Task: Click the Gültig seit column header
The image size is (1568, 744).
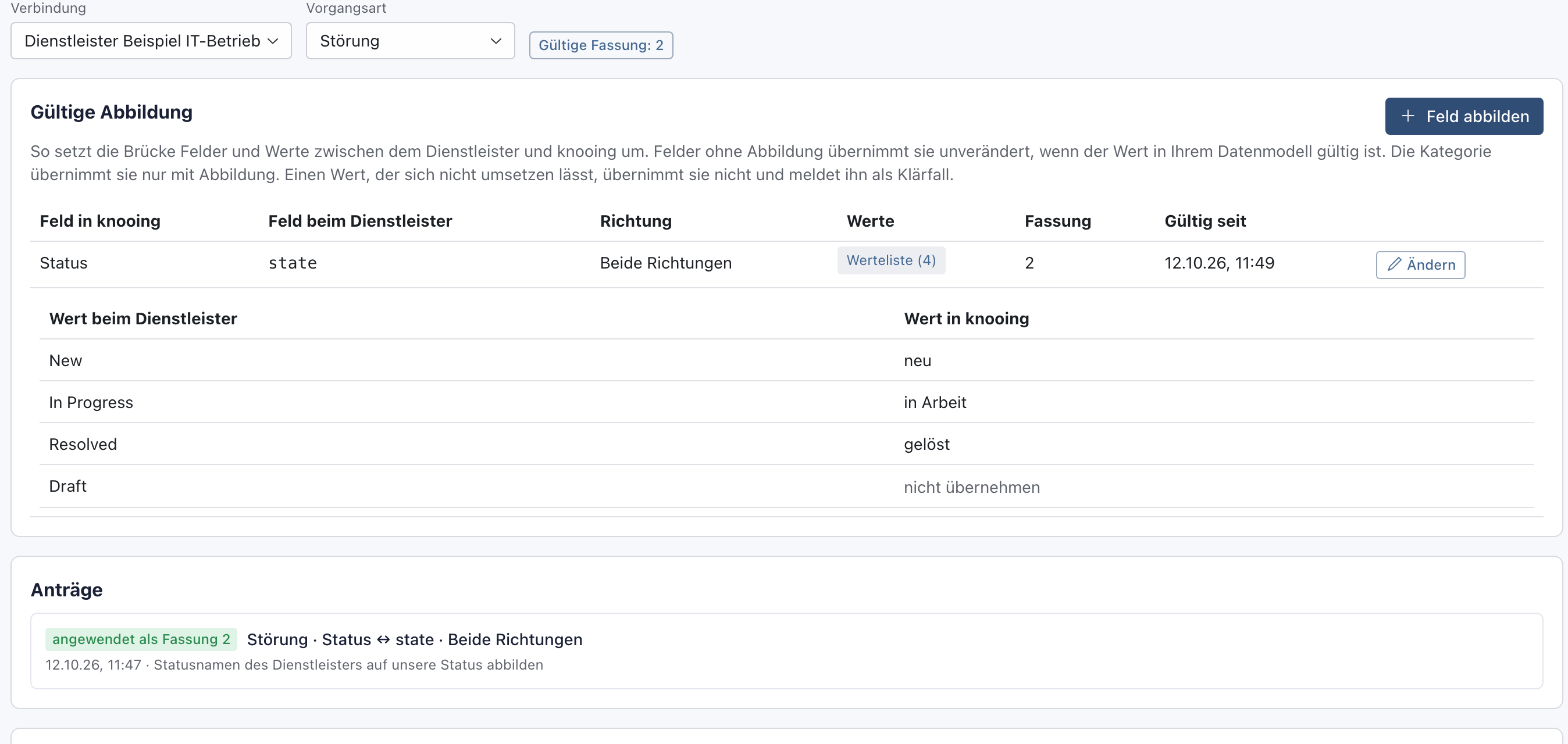Action: click(1205, 221)
